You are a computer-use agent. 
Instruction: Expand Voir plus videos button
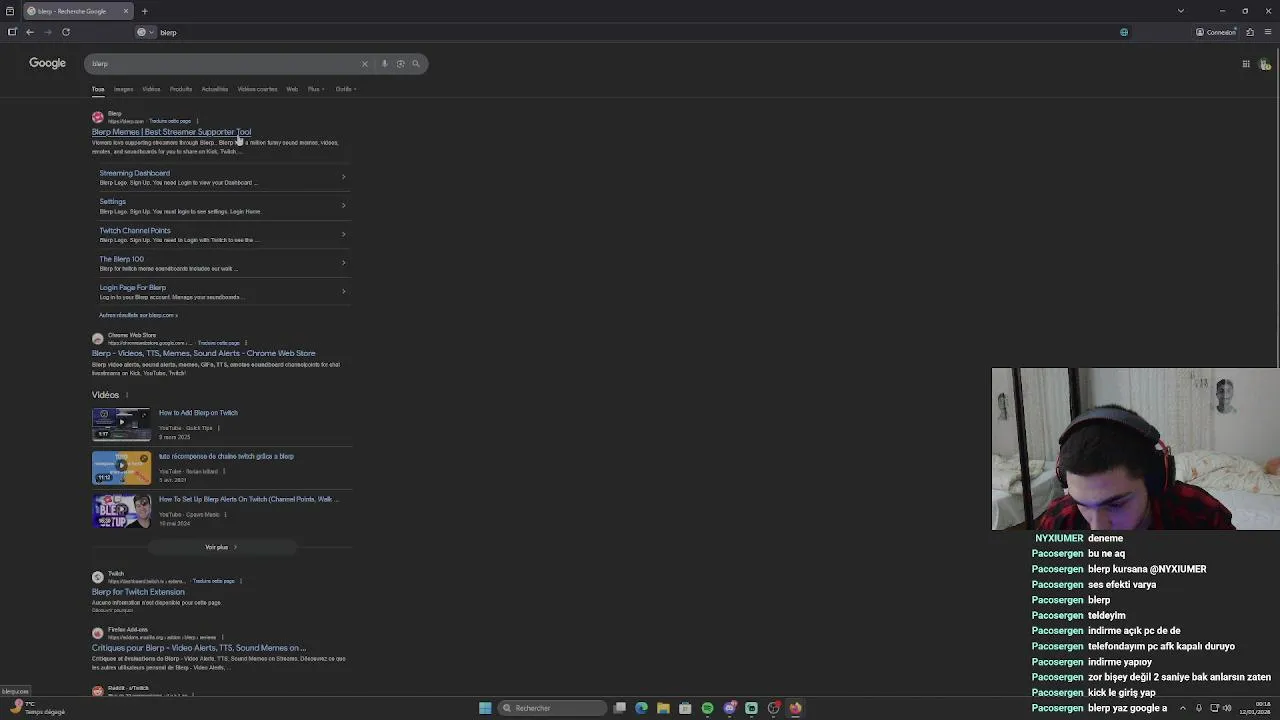click(x=221, y=547)
